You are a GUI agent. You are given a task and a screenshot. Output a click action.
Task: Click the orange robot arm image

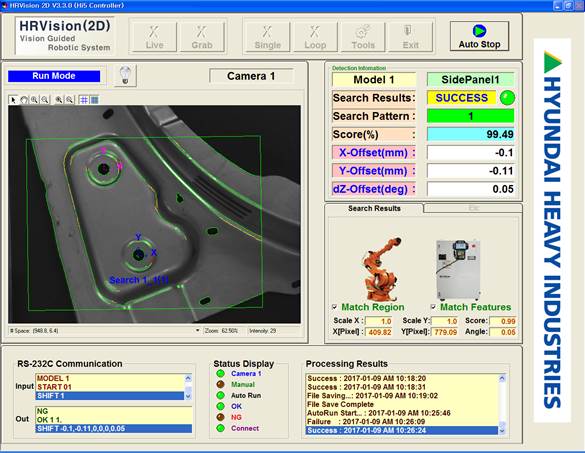tap(381, 269)
